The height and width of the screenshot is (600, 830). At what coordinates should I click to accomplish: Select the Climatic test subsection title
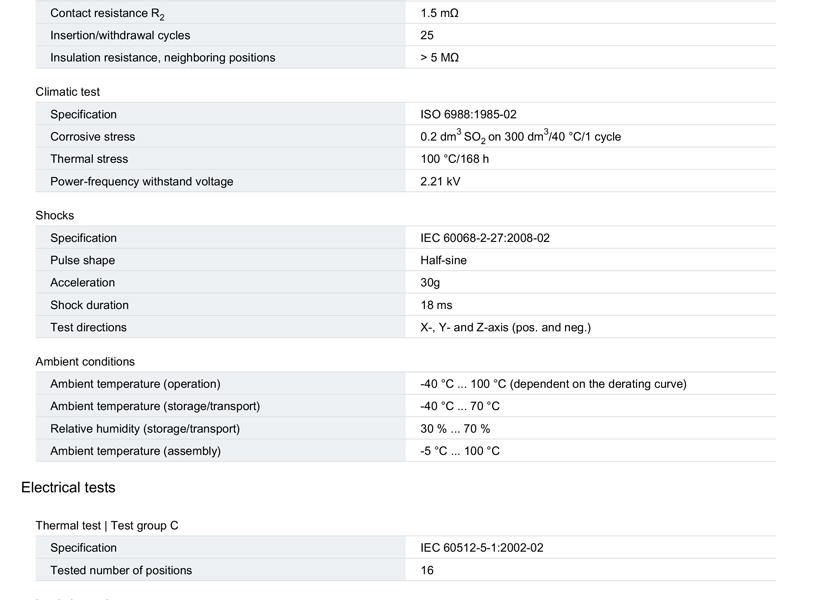68,92
